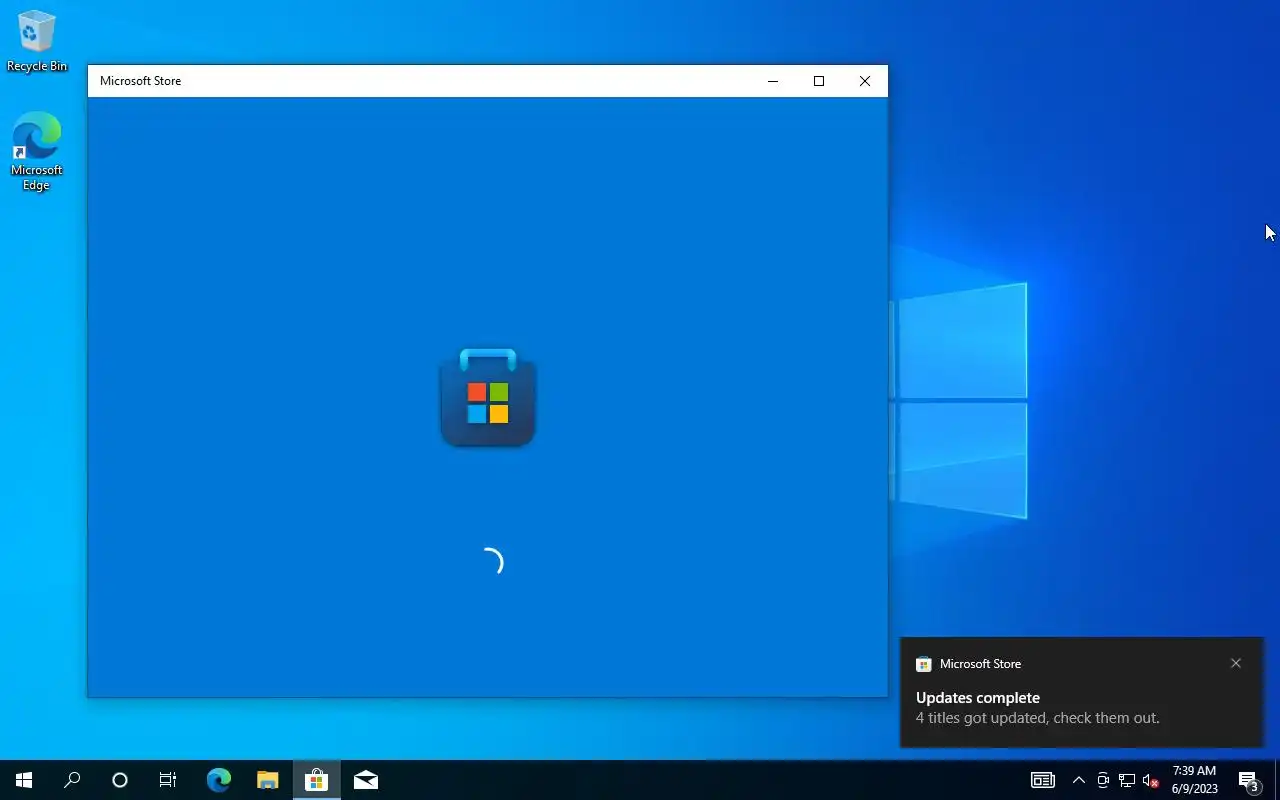Screen dimensions: 1280x800
Task: Open News and interests widget icon
Action: pos(1043,780)
